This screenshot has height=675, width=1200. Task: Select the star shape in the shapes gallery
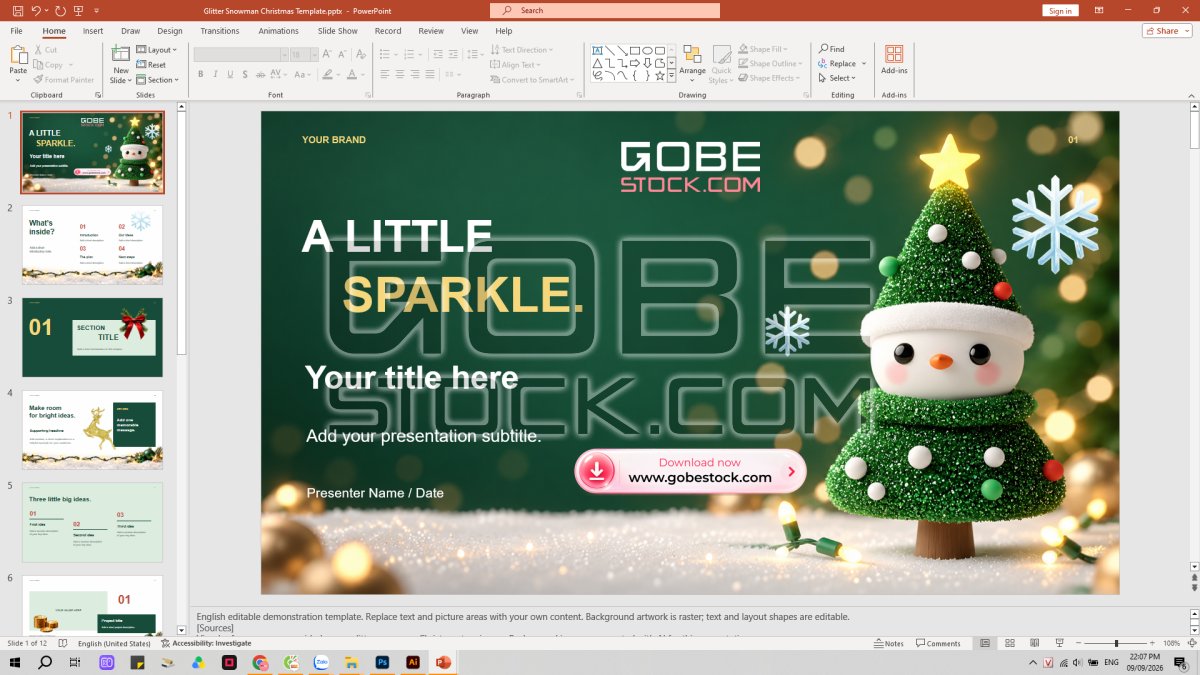[x=660, y=75]
